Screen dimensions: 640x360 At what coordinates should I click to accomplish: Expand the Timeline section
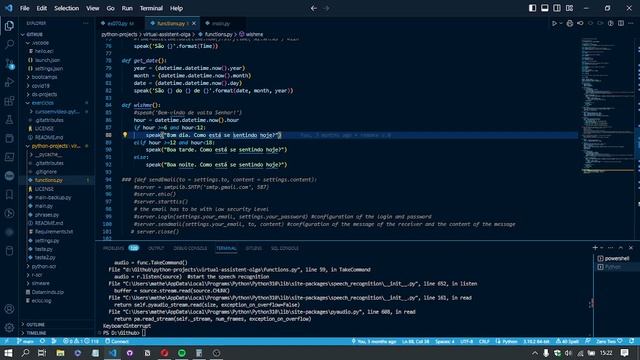tap(36, 333)
